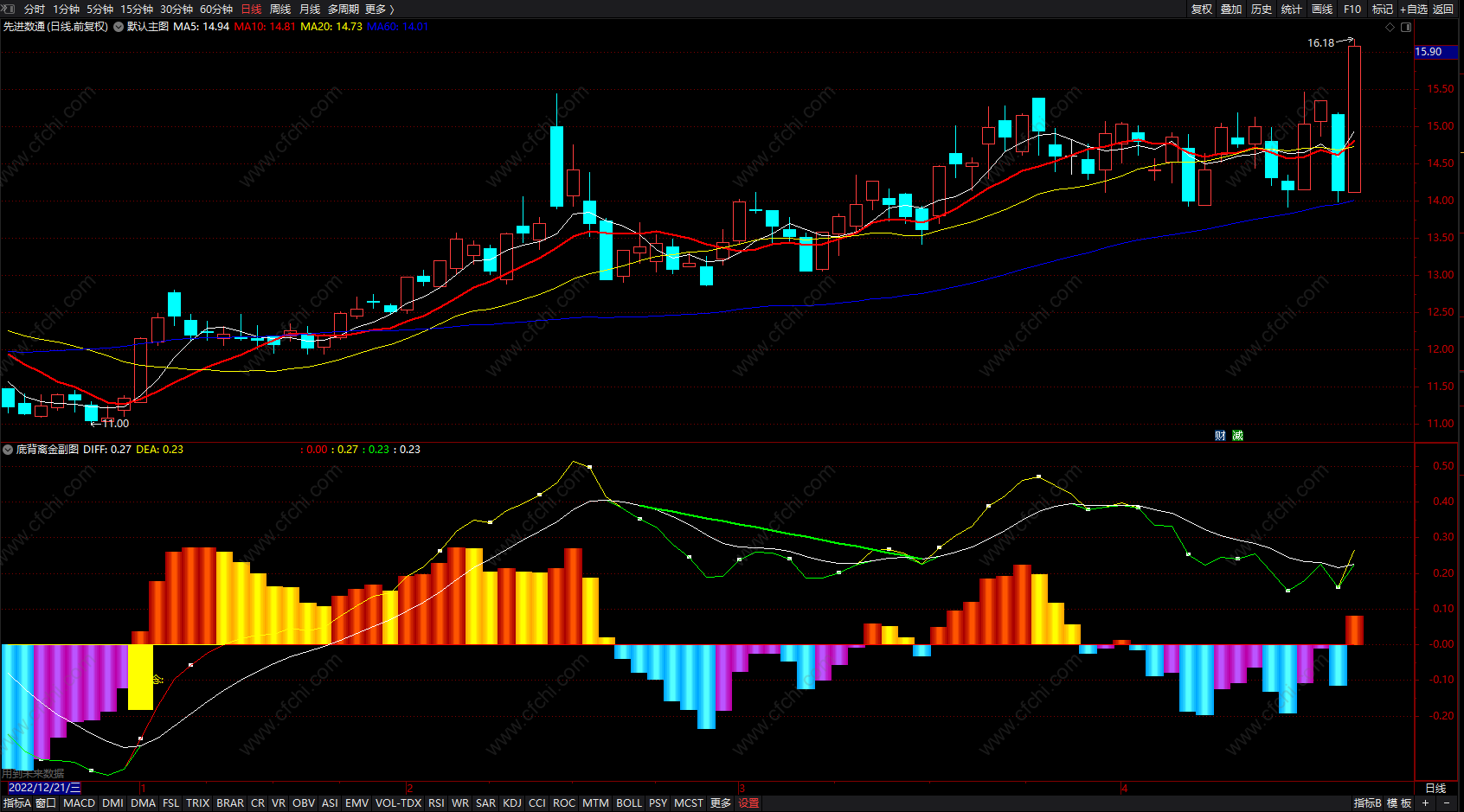Add stock with +自选 button
The width and height of the screenshot is (1464, 812).
click(x=1414, y=9)
